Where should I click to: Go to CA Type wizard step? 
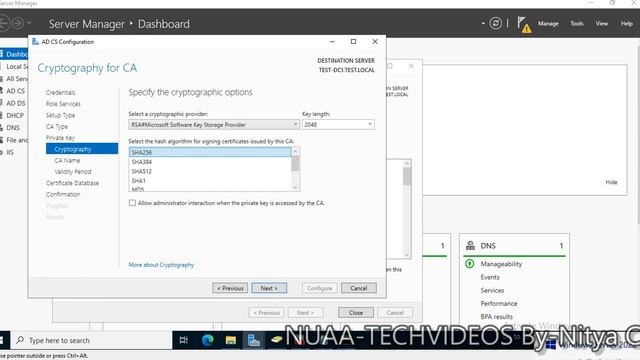[57, 127]
